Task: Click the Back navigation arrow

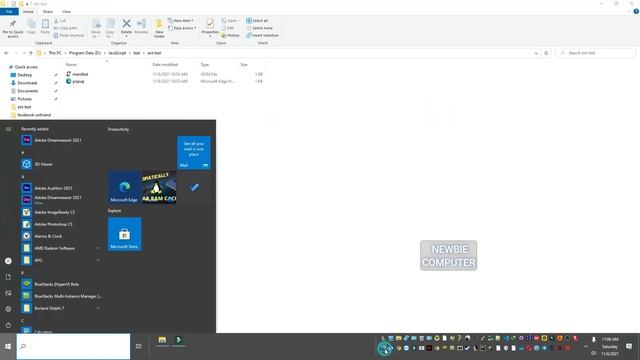Action: 6,53
